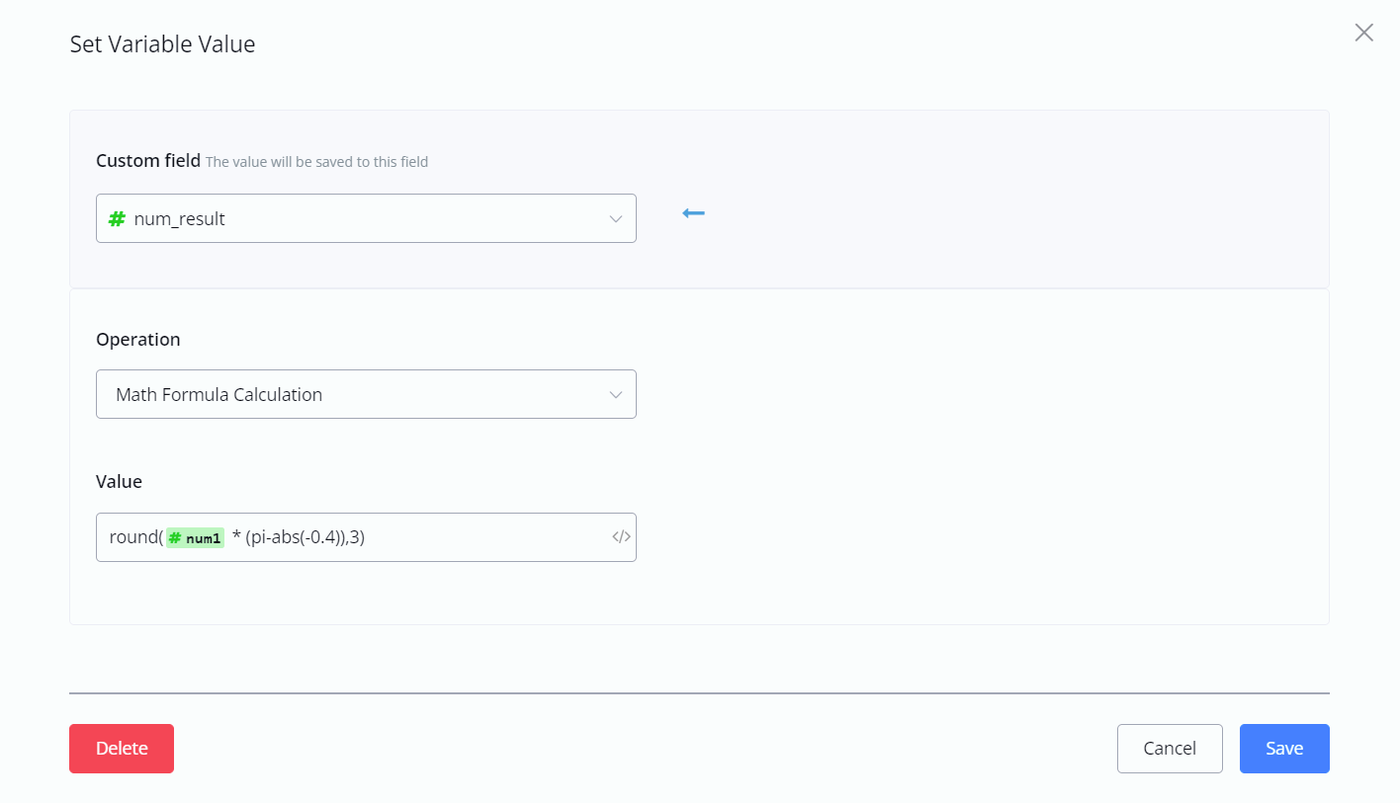Close the Set Variable Value dialog
Image resolution: width=1400 pixels, height=803 pixels.
pyautogui.click(x=1363, y=33)
